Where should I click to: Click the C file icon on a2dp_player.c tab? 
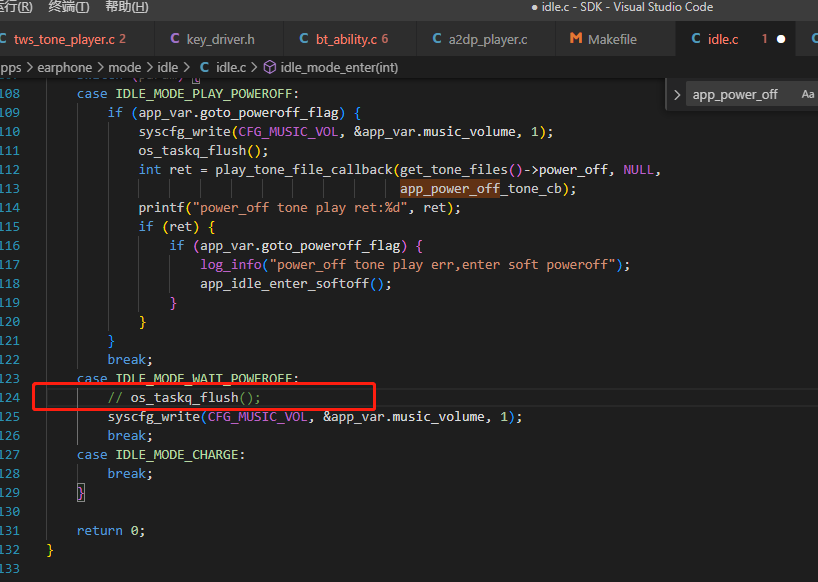click(x=437, y=39)
